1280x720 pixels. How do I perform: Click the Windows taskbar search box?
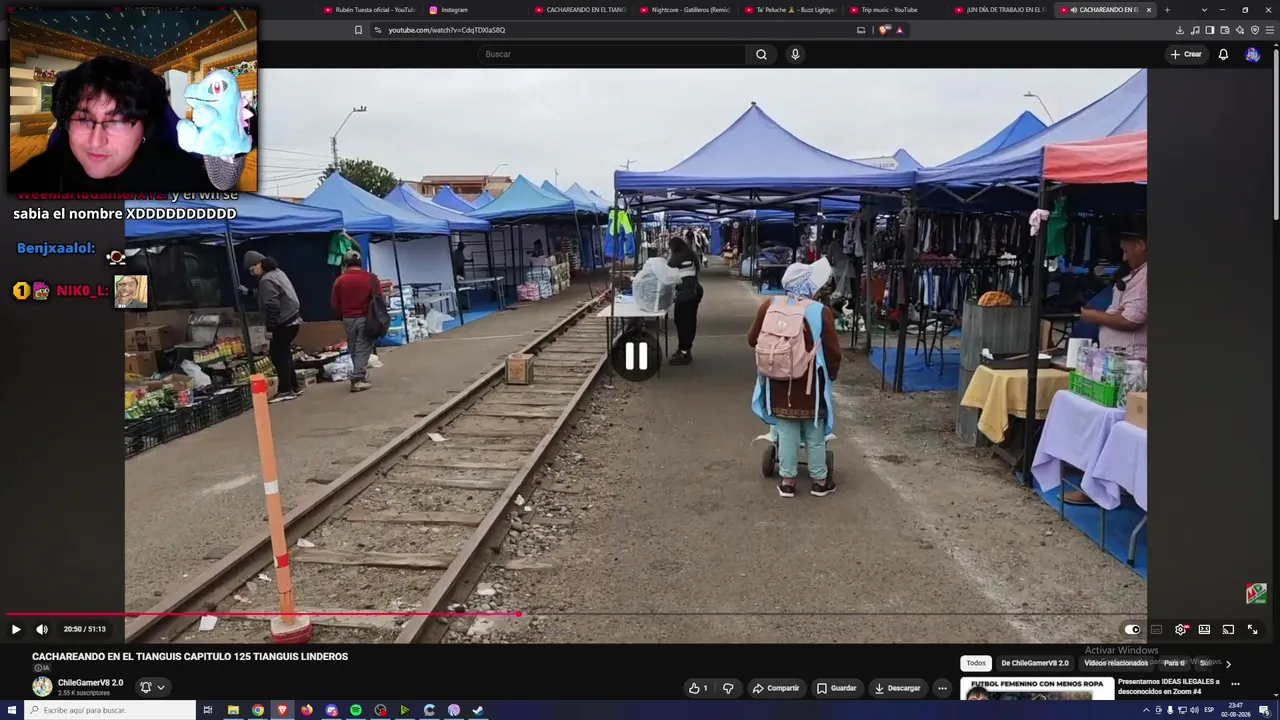tap(110, 710)
